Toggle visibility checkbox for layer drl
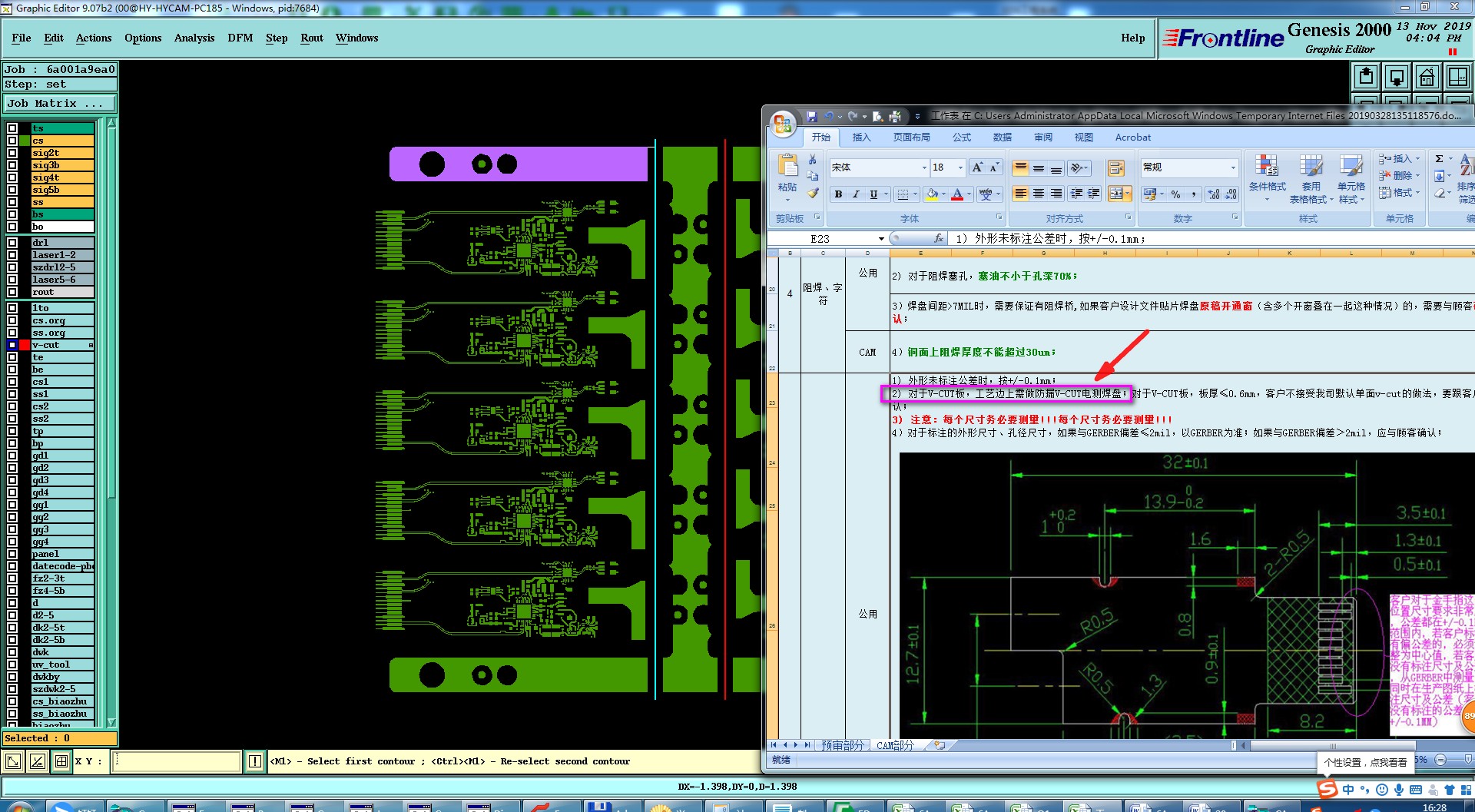This screenshot has width=1475, height=812. click(x=12, y=243)
